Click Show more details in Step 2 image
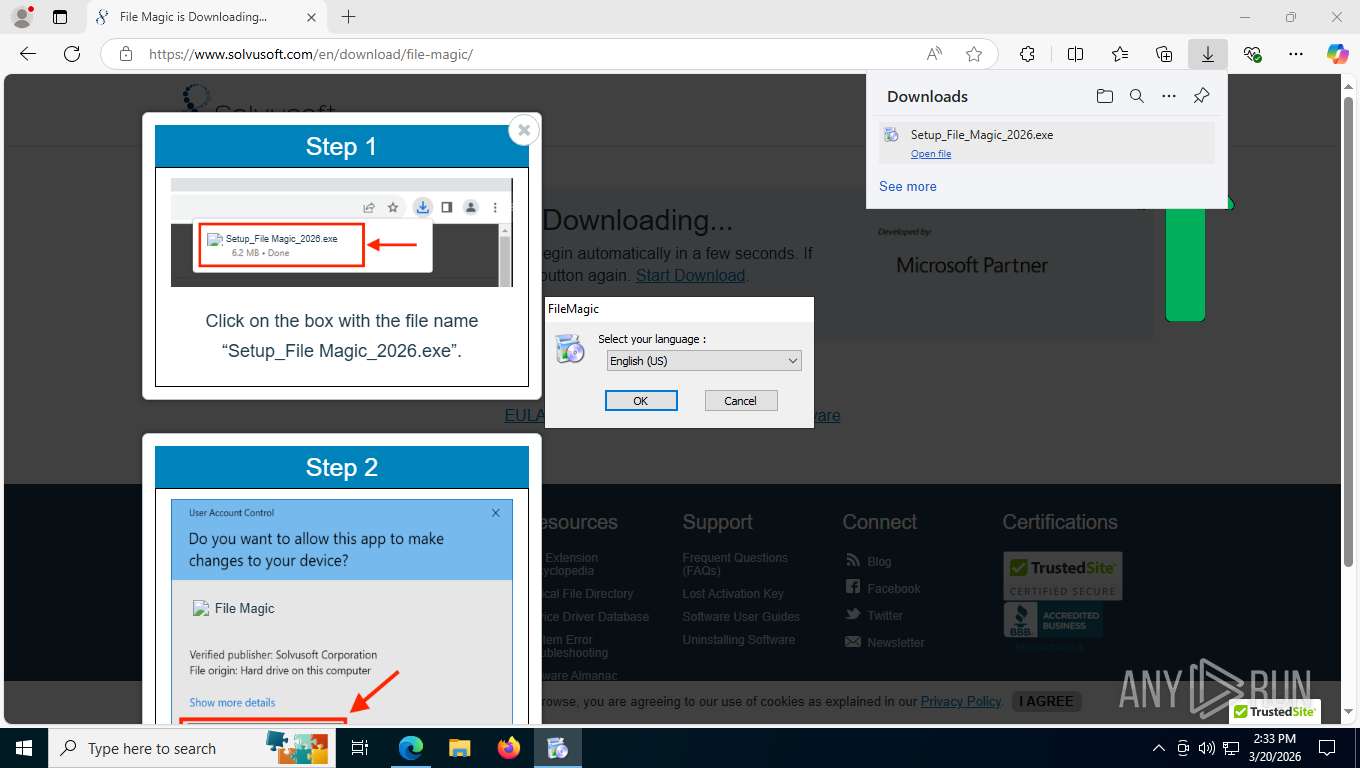The image size is (1360, 768). point(232,702)
